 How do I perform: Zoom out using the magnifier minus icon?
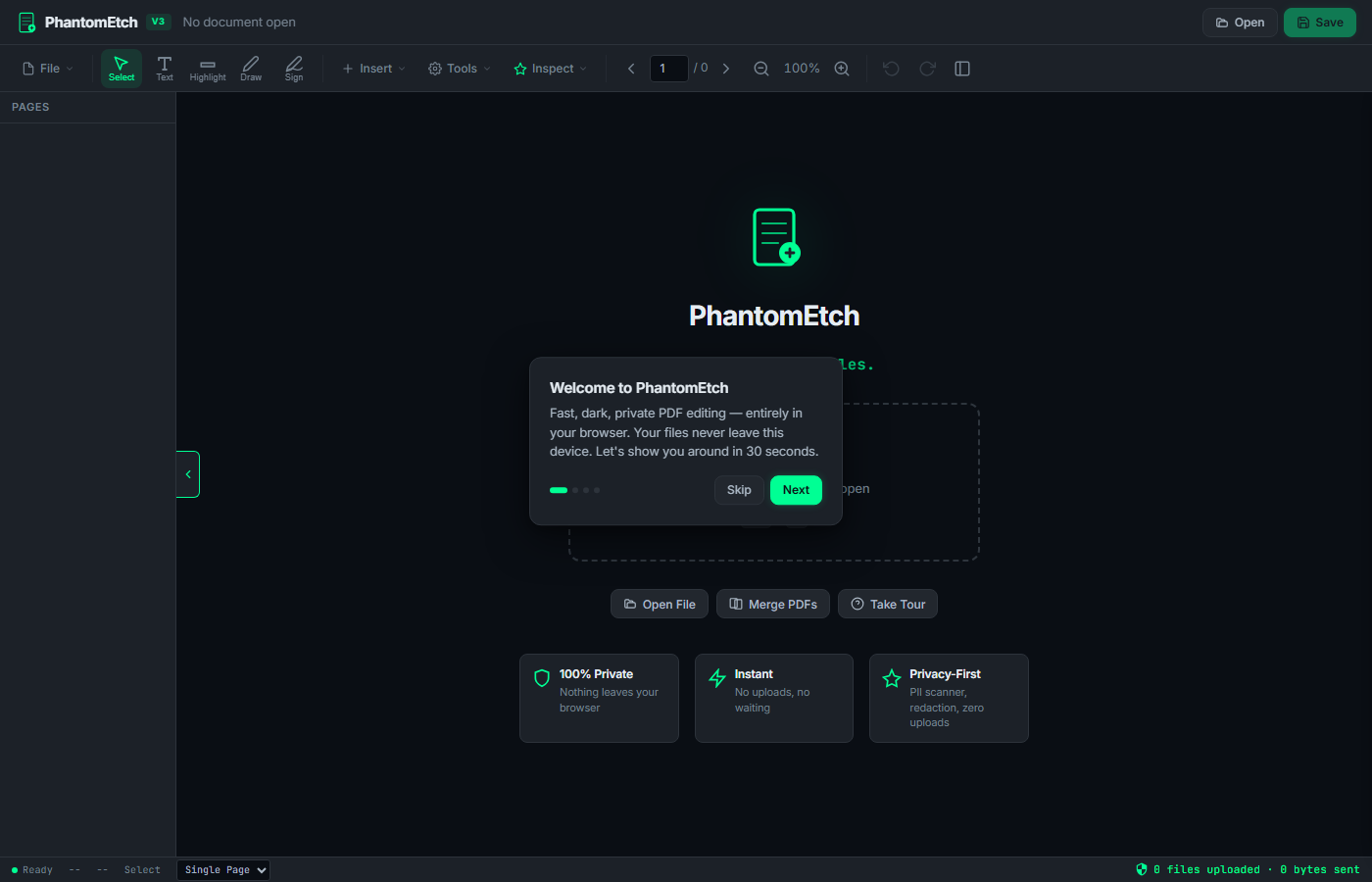761,68
